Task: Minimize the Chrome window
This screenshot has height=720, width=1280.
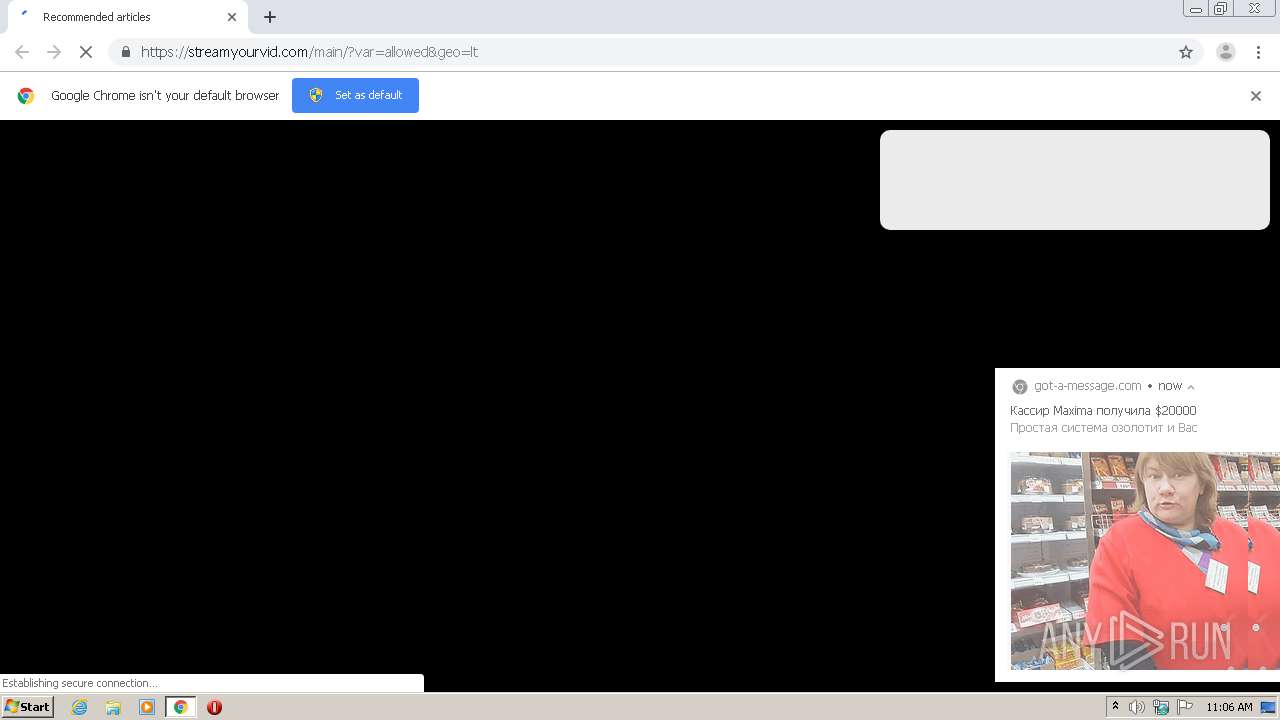Action: pos(1195,9)
